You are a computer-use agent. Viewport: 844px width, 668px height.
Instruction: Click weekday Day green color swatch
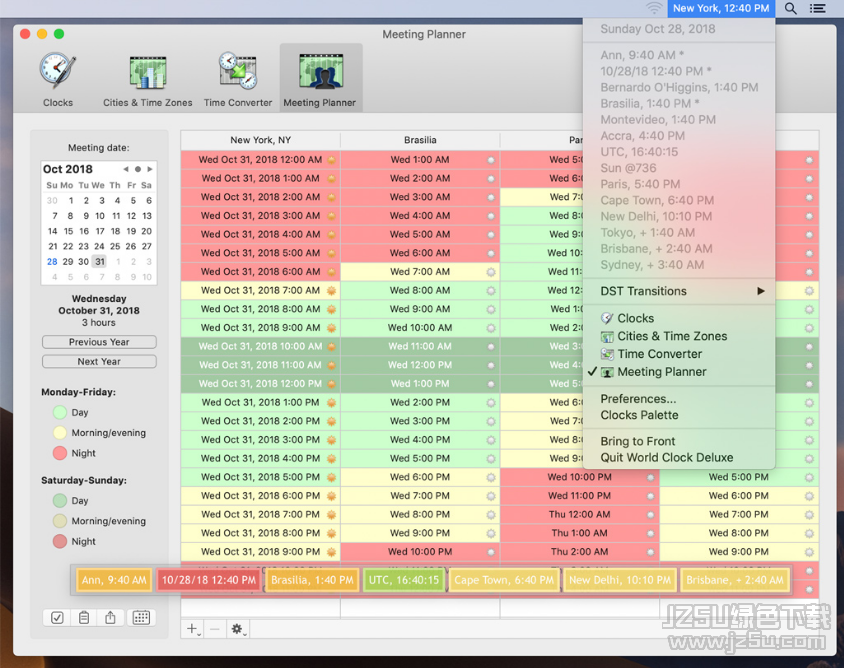pos(60,412)
